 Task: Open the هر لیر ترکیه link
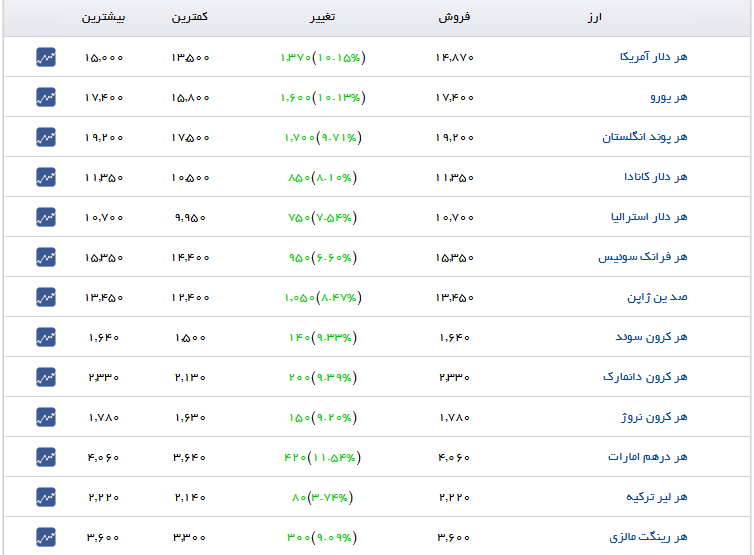(x=657, y=497)
